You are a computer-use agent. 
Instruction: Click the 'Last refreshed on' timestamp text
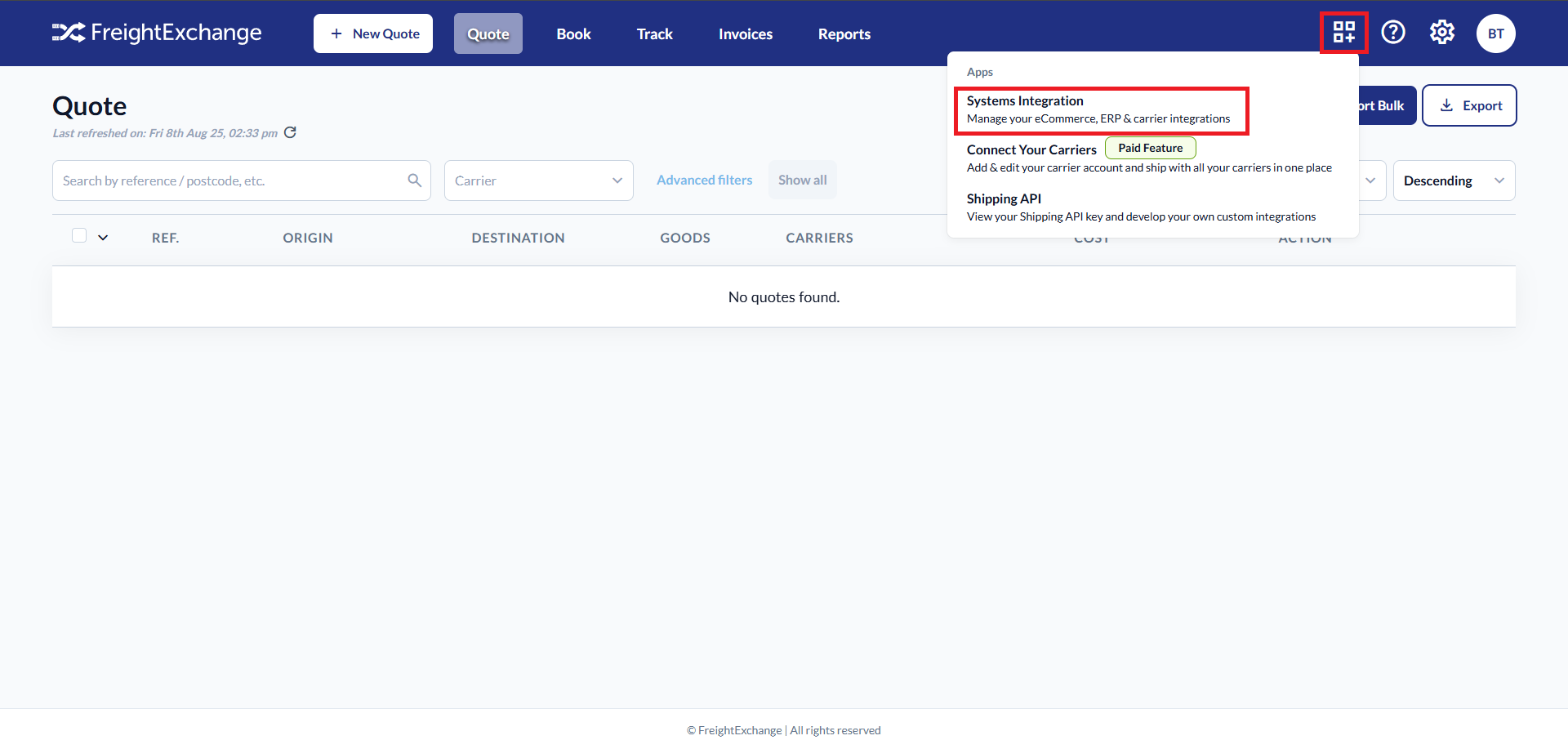[x=165, y=133]
